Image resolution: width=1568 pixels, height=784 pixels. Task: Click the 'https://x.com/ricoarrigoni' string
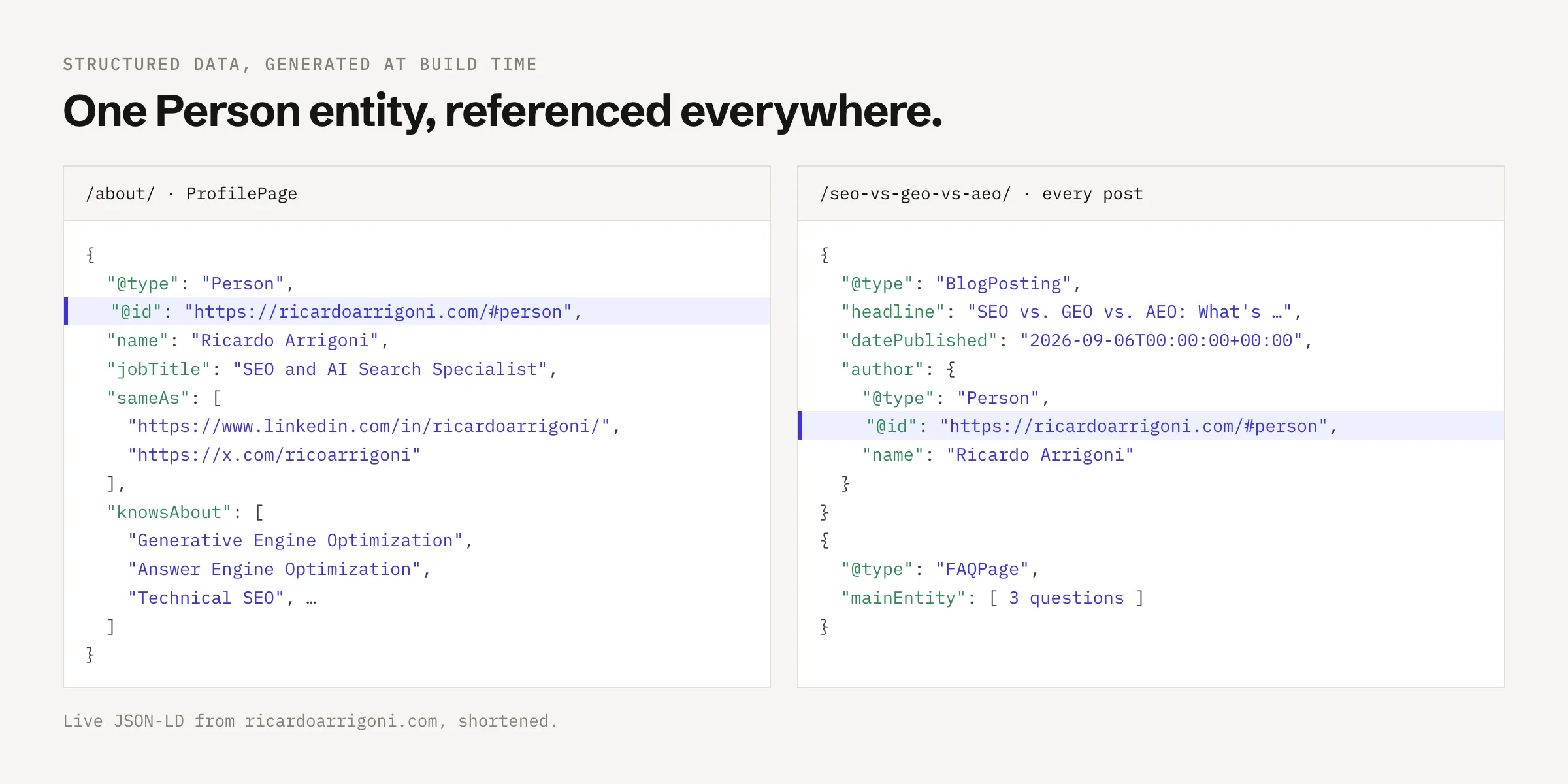pos(274,455)
